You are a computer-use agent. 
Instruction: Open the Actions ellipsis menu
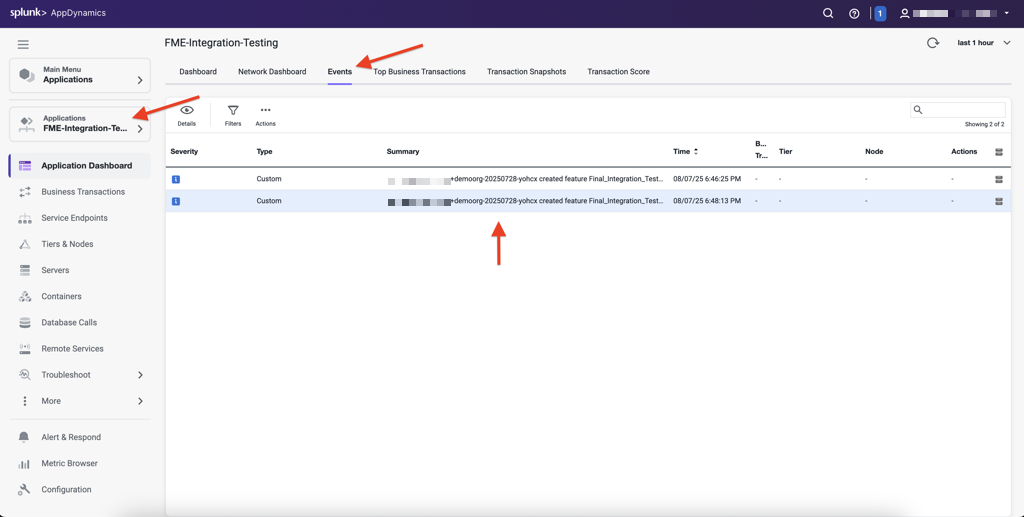pyautogui.click(x=265, y=115)
